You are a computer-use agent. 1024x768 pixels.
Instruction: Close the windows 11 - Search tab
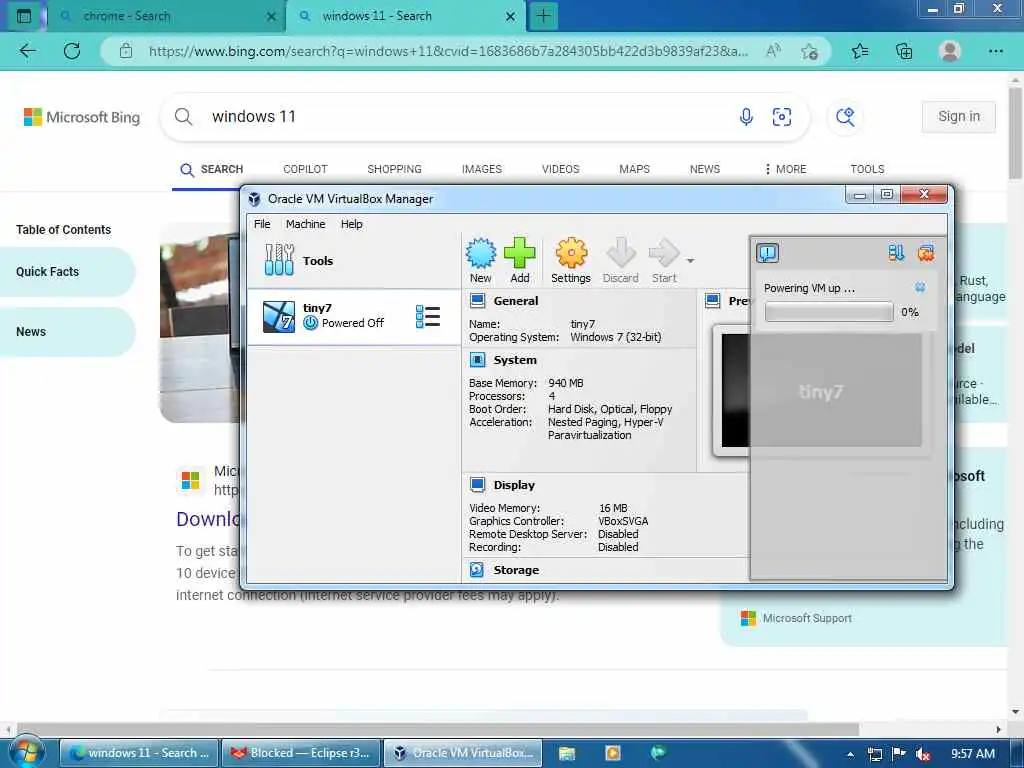(511, 17)
